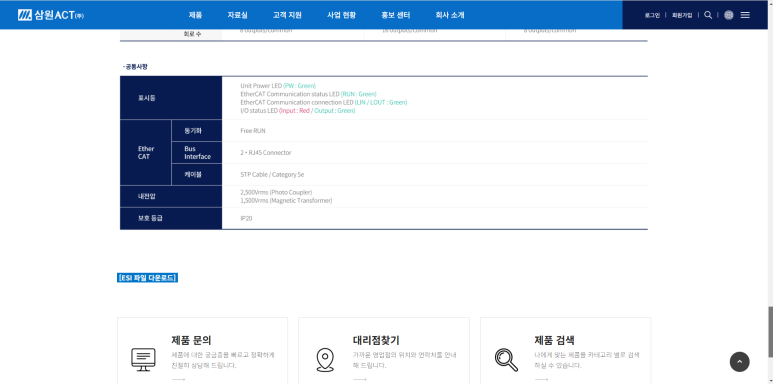
Task: Click the map pin icon for 대리점찾기
Action: (x=325, y=360)
